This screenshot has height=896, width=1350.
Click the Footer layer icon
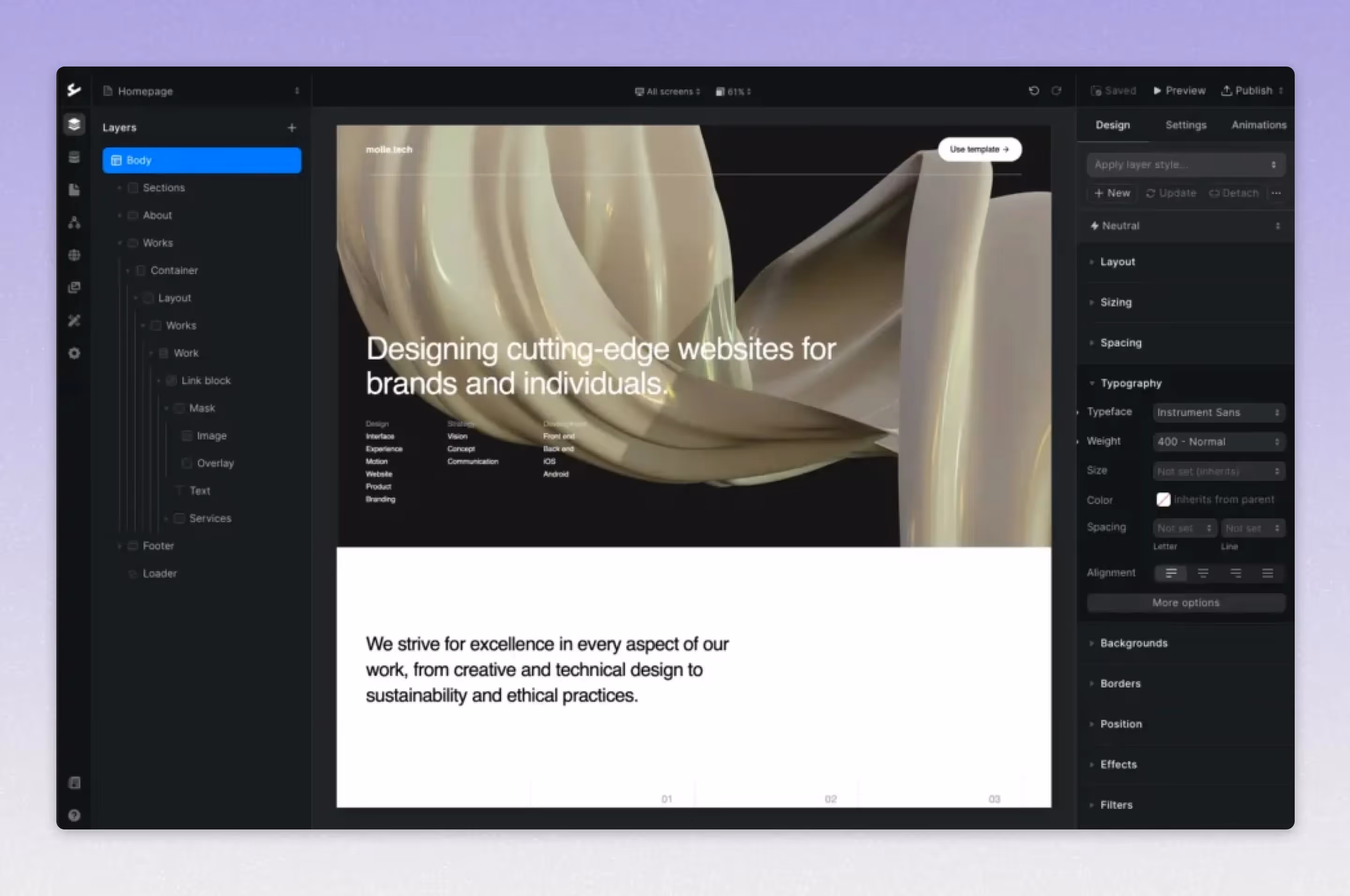(133, 546)
